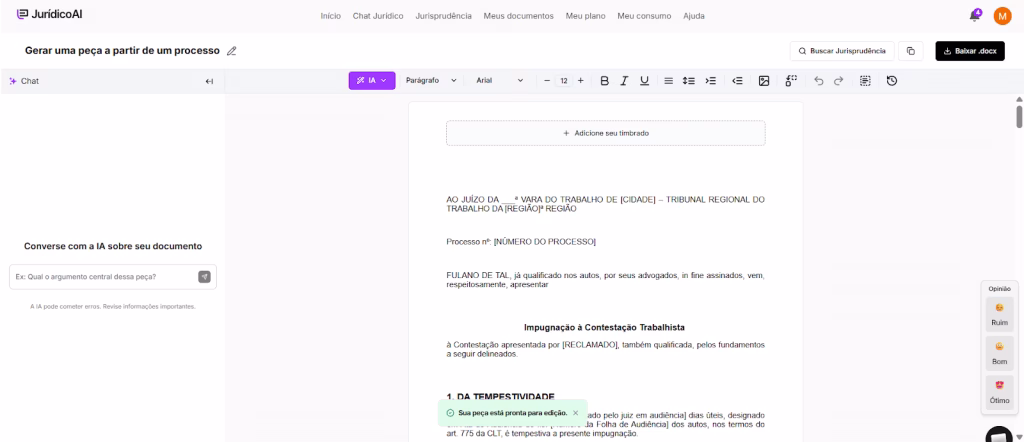Viewport: 1024px width, 442px height.
Task: Open text alignment options
Action: [668, 81]
